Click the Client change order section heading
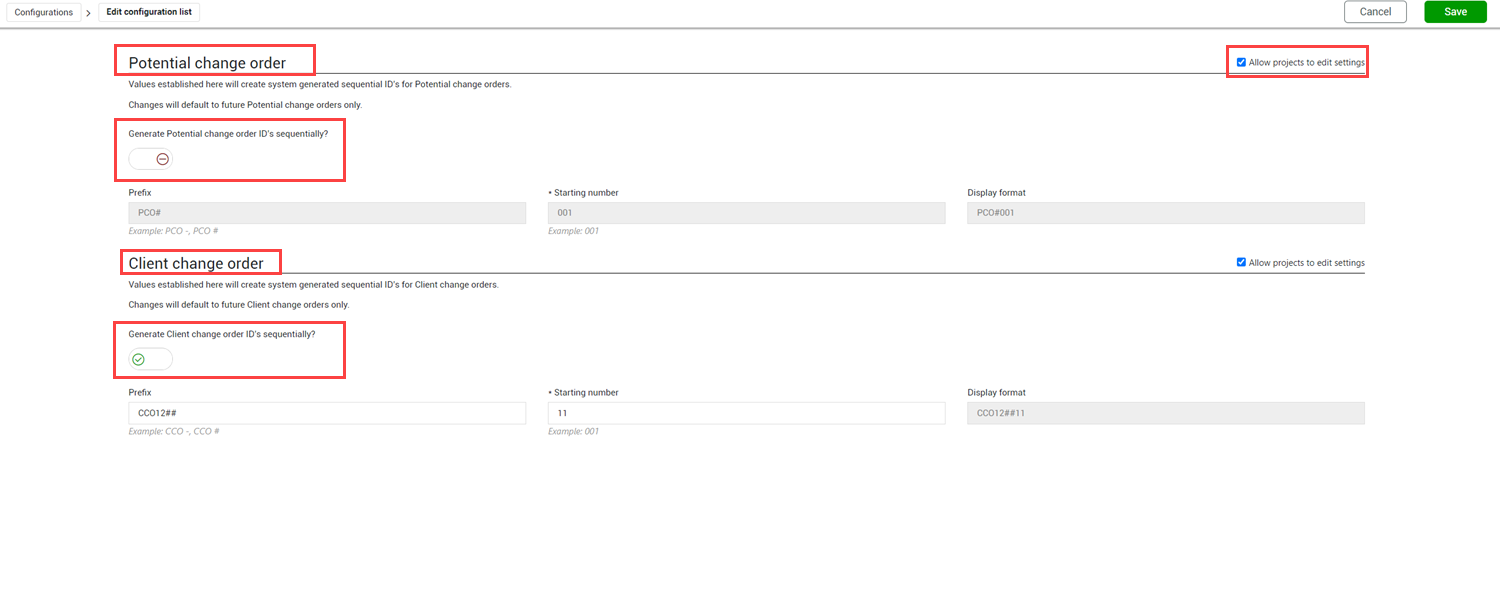1500x590 pixels. [196, 263]
